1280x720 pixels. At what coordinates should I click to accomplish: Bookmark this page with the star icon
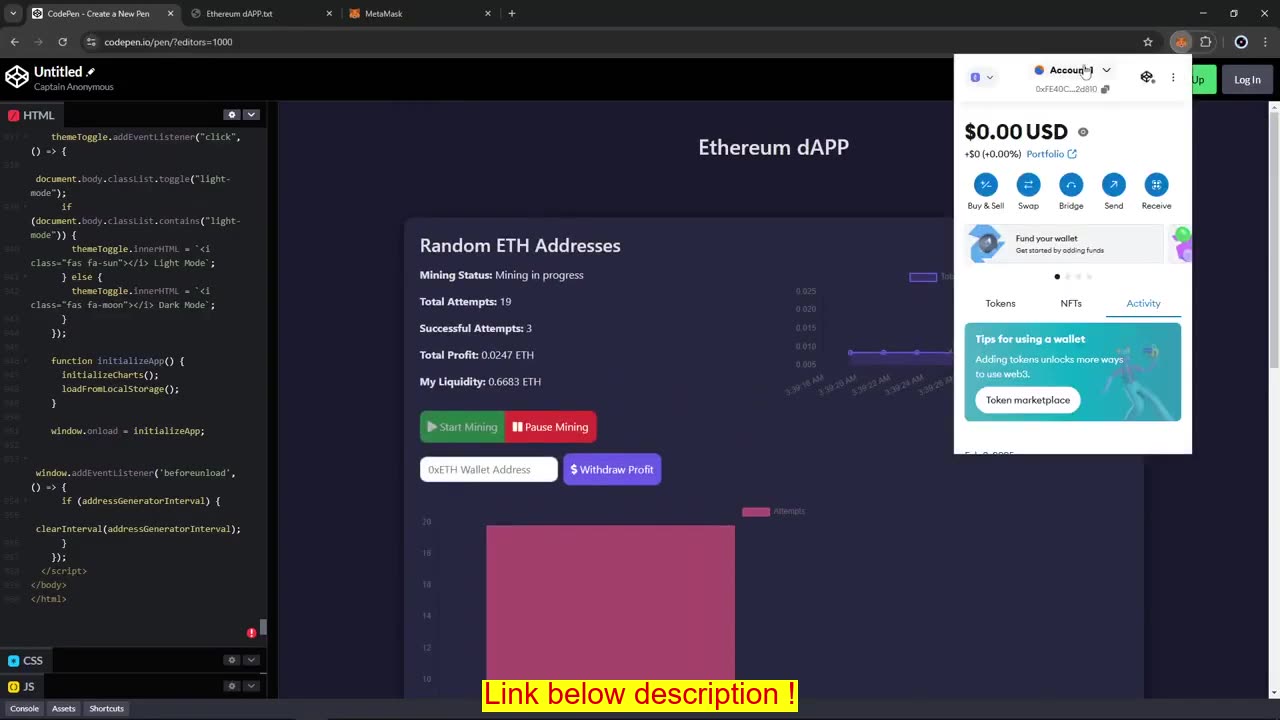pos(1148,42)
